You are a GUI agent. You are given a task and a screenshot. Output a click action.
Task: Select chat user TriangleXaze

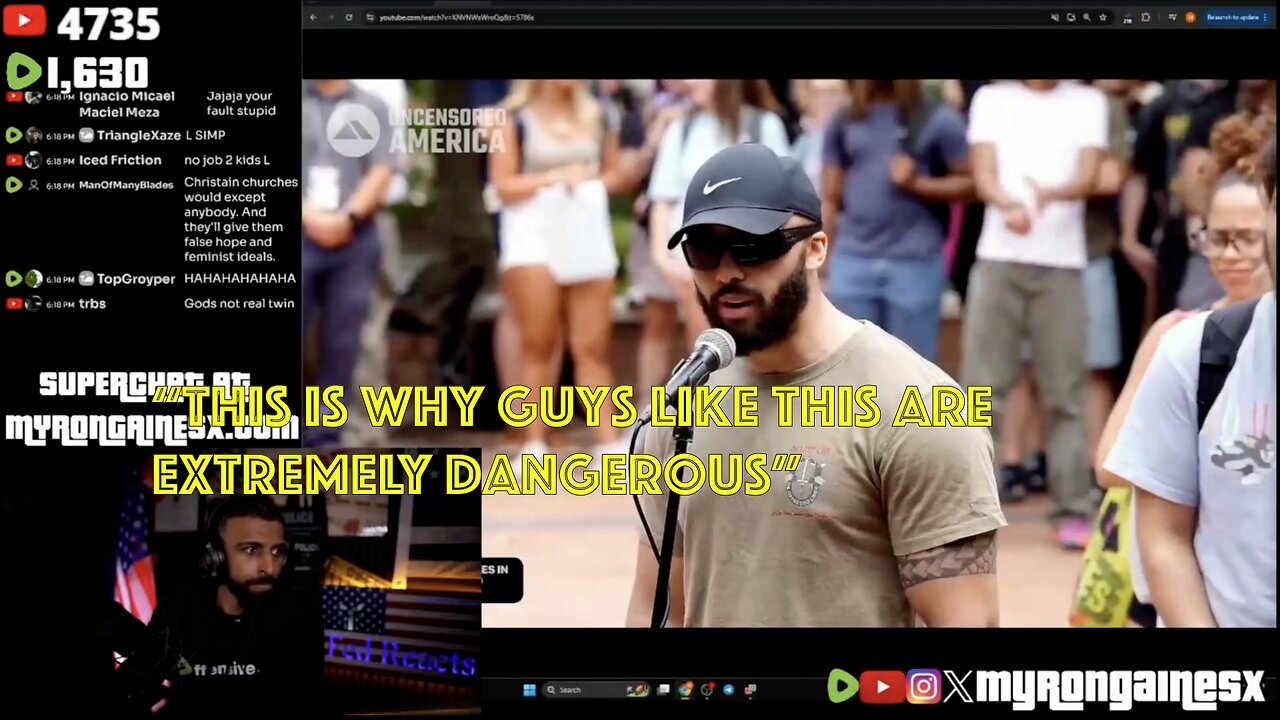[139, 135]
